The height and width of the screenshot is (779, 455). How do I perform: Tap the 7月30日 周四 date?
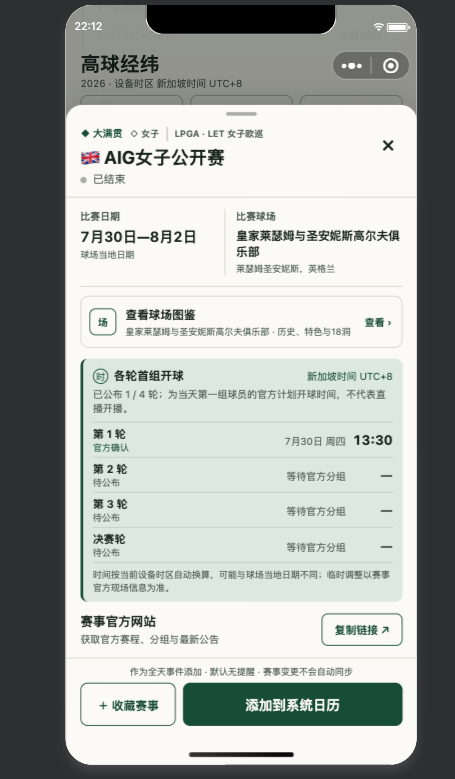(x=315, y=441)
